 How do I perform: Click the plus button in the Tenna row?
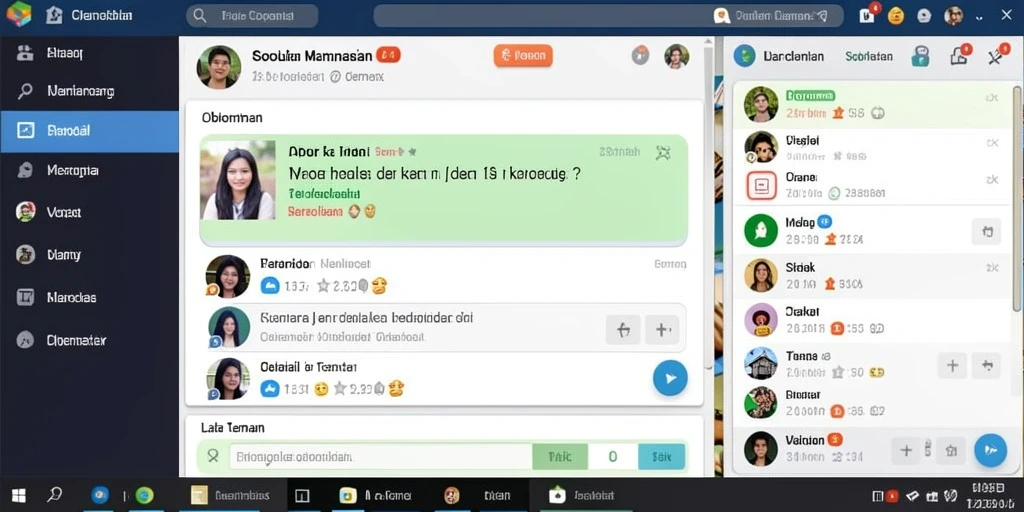point(952,365)
